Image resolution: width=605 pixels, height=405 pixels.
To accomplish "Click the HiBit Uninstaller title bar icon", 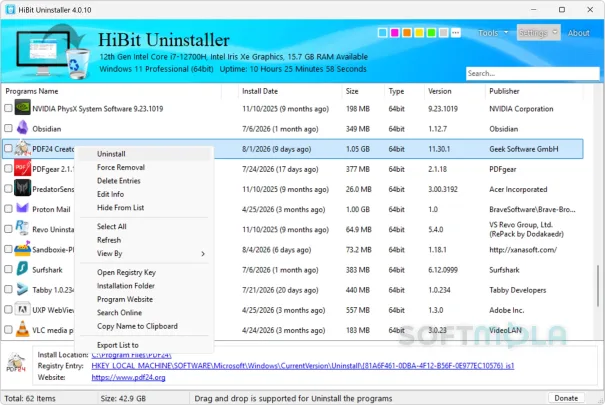I will 10,10.
